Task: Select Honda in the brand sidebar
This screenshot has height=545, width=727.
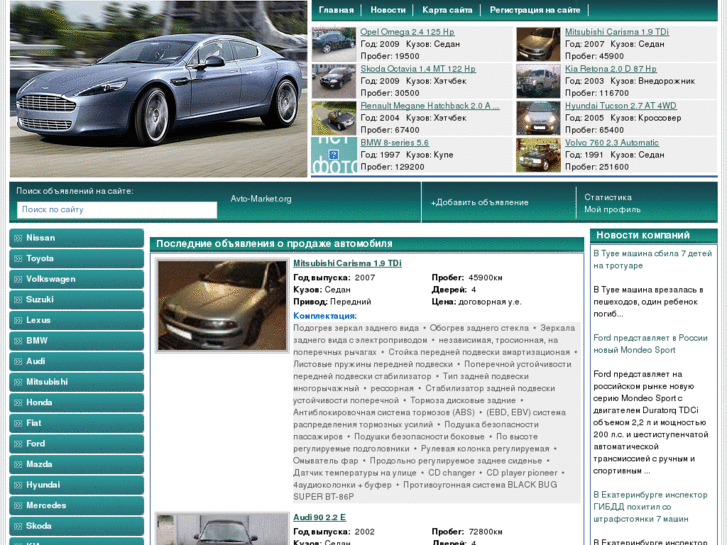Action: click(77, 403)
